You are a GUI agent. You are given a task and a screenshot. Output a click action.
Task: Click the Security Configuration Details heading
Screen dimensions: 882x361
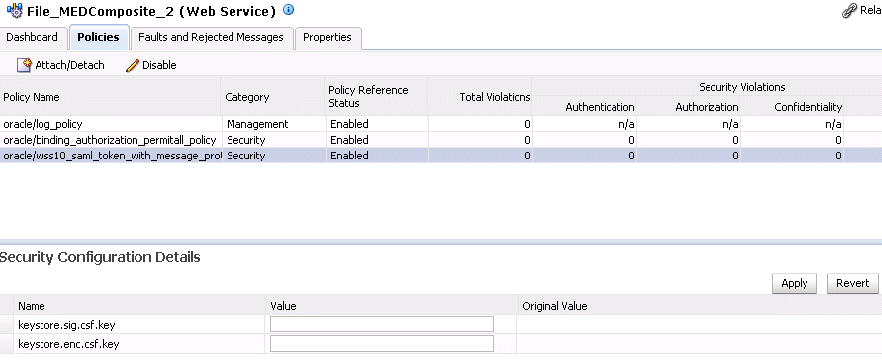[100, 258]
